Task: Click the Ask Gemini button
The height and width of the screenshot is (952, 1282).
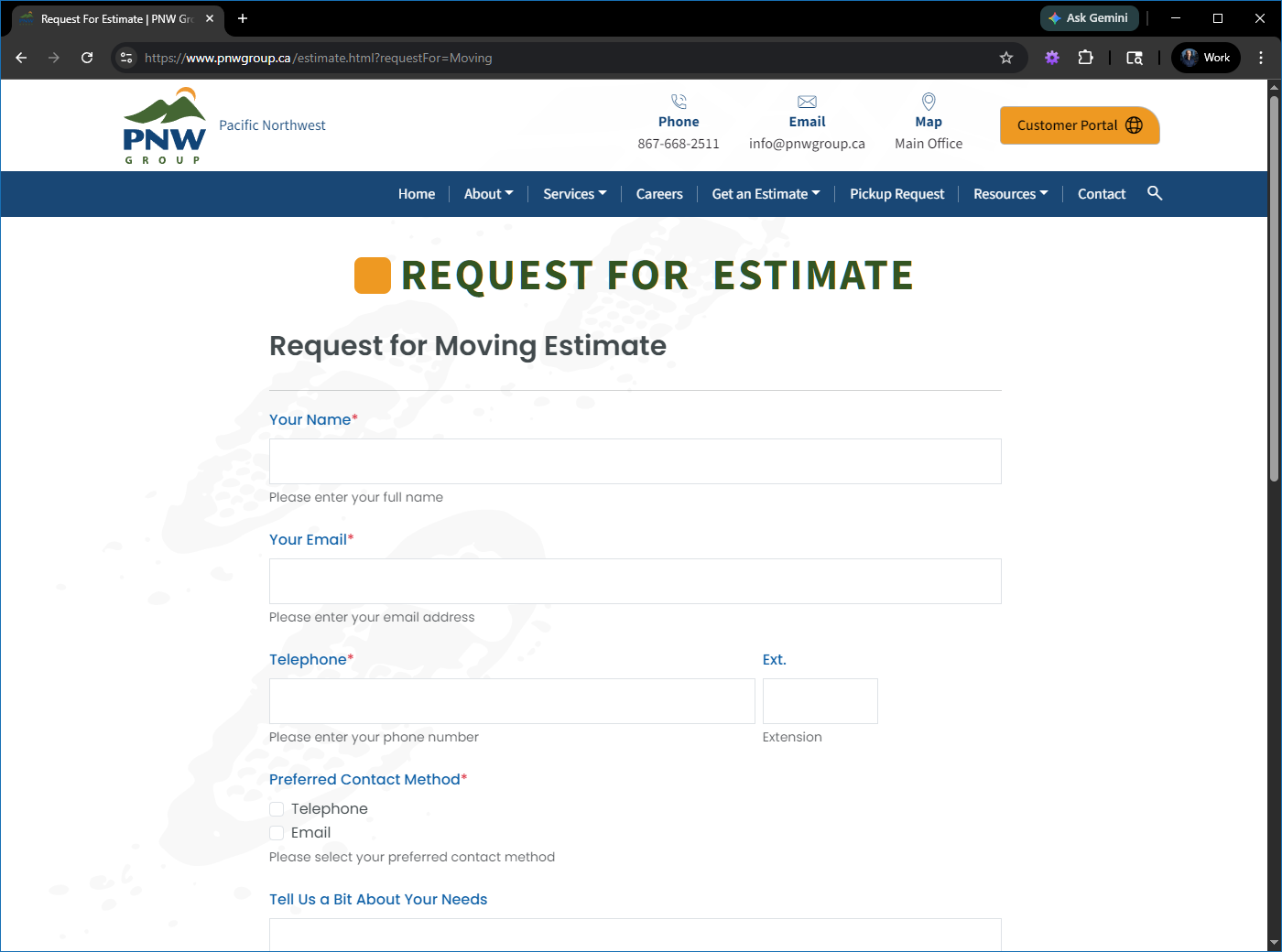Action: (1090, 18)
